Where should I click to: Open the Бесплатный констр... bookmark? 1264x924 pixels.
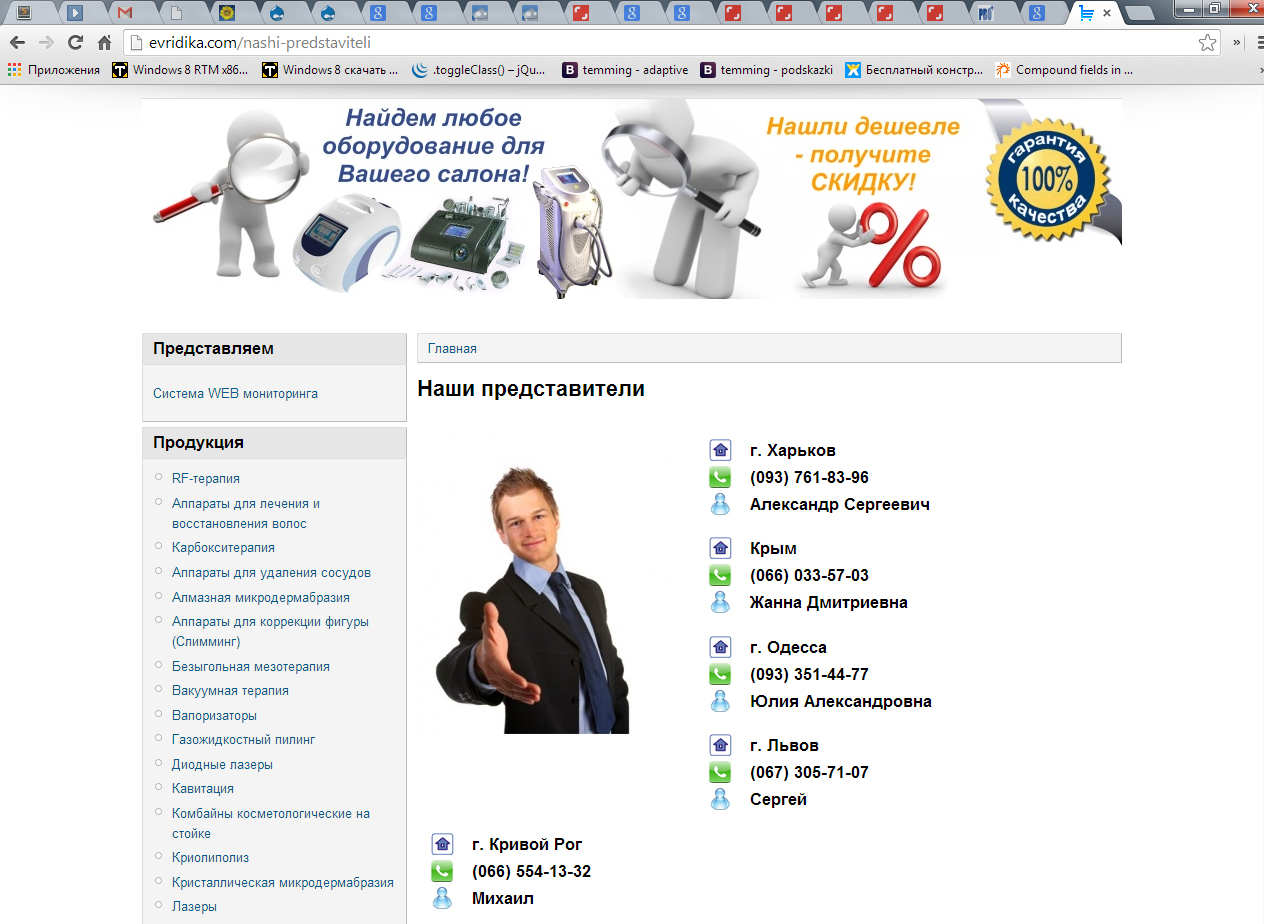coord(914,70)
